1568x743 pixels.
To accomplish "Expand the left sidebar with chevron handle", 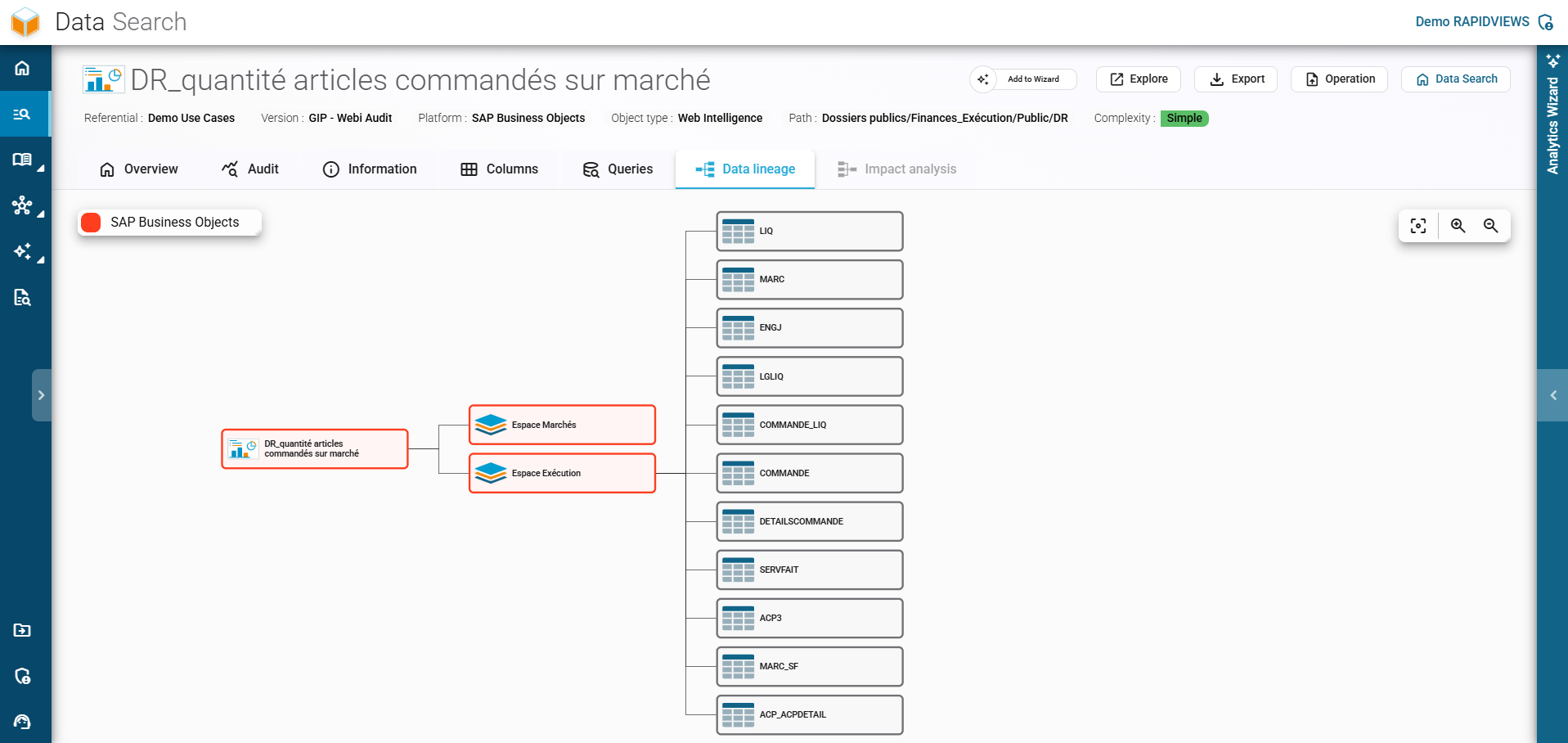I will click(x=42, y=395).
